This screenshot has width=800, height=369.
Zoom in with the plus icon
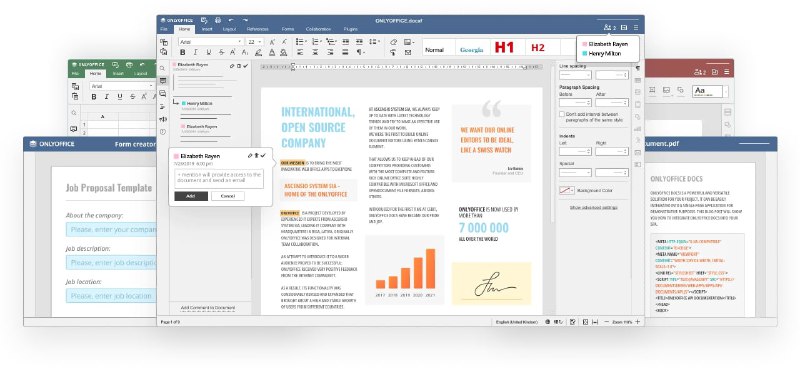point(638,322)
